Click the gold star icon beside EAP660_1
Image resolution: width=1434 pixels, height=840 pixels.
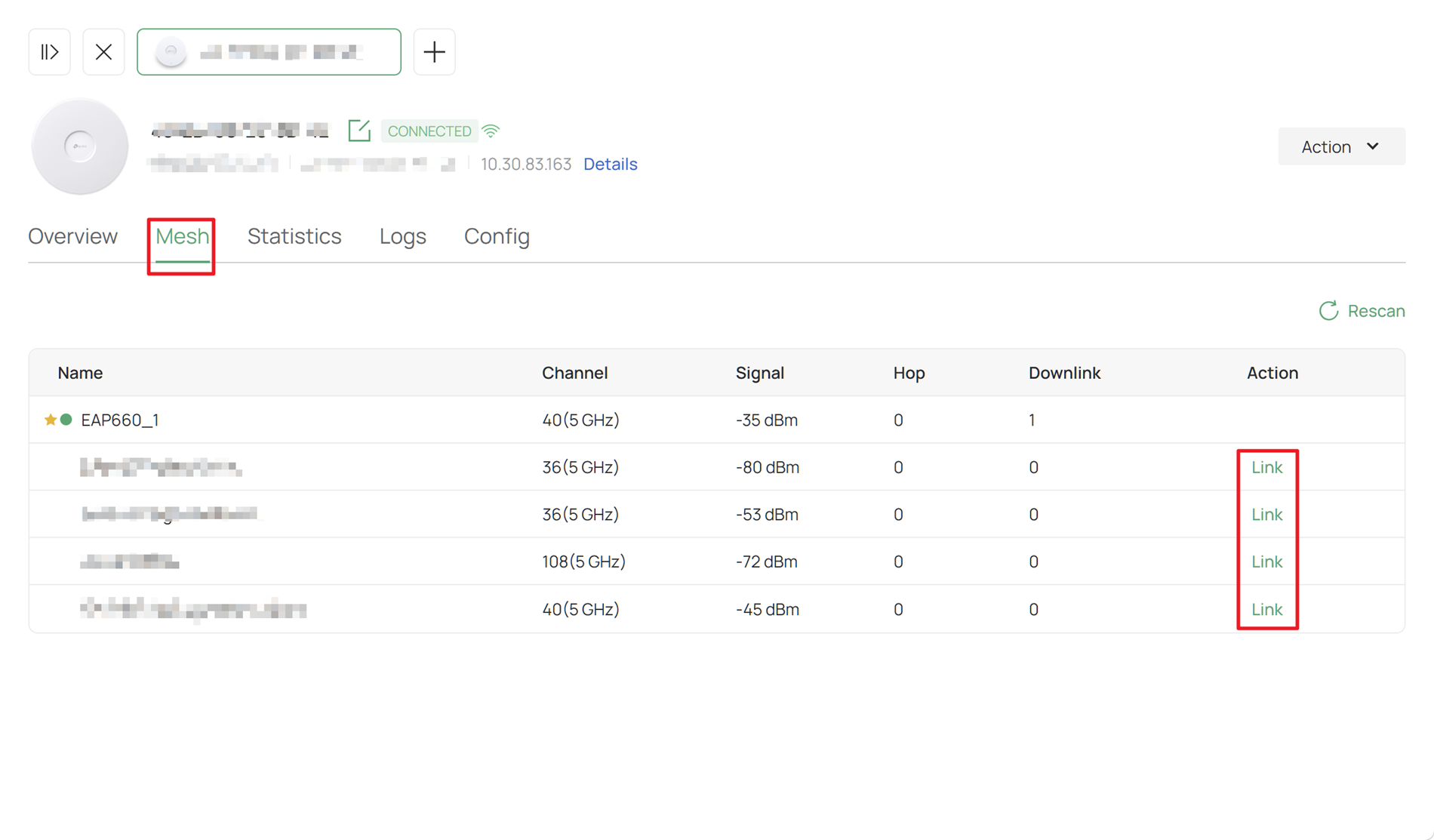click(x=51, y=420)
